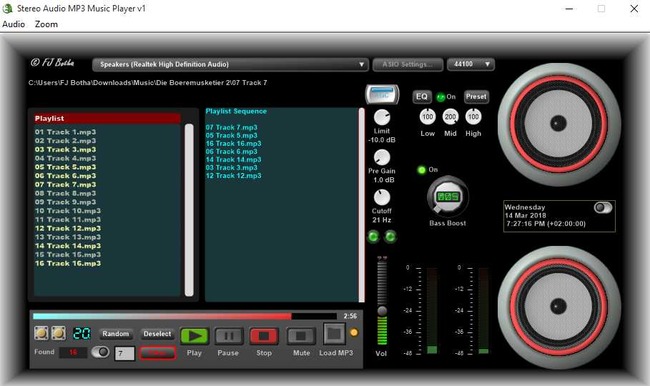Click the ASIO Settings button
The width and height of the screenshot is (650, 386).
(407, 64)
